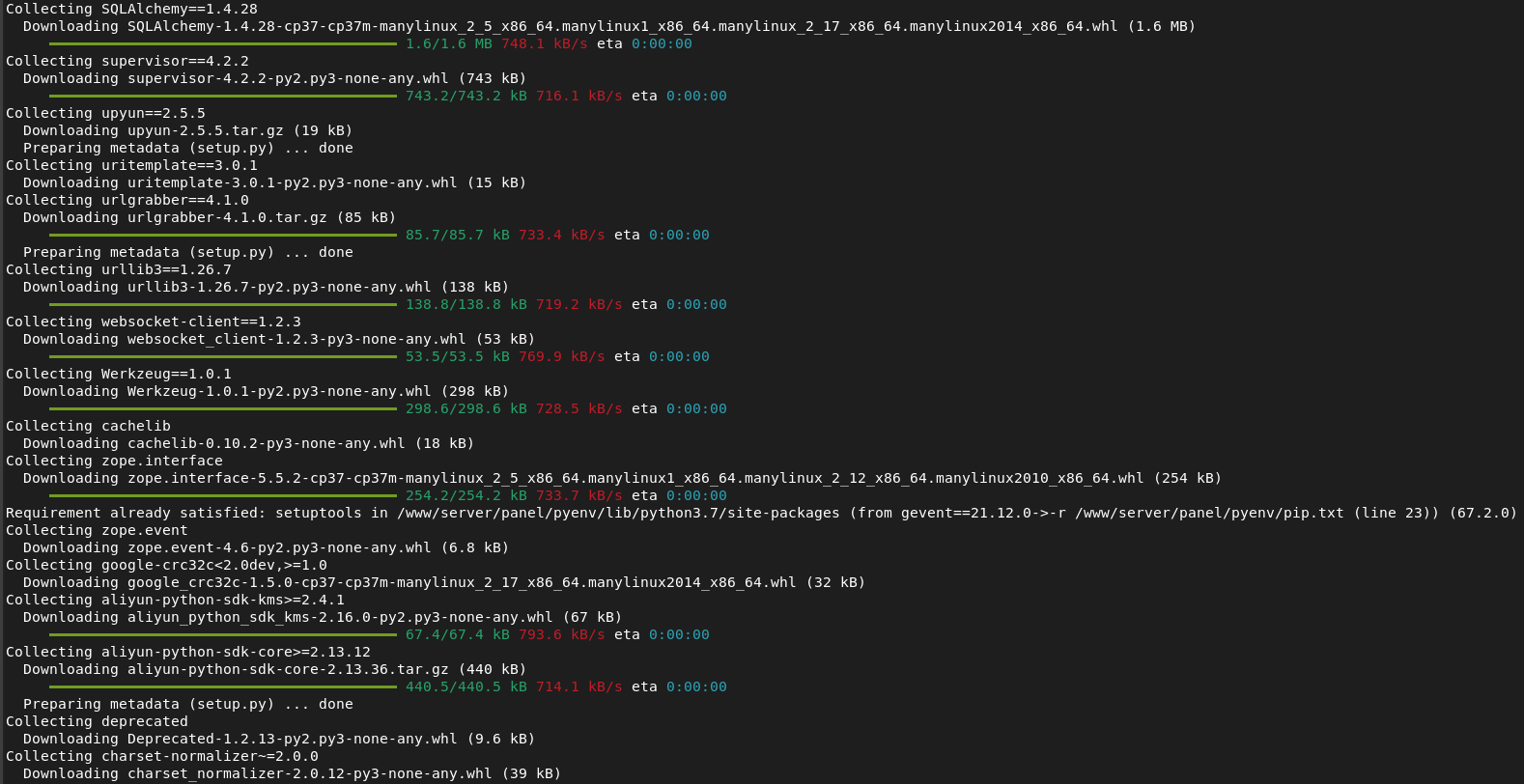1524x784 pixels.
Task: Click 'Collecting websocket-client==1.2.3' line
Action: [x=154, y=322]
